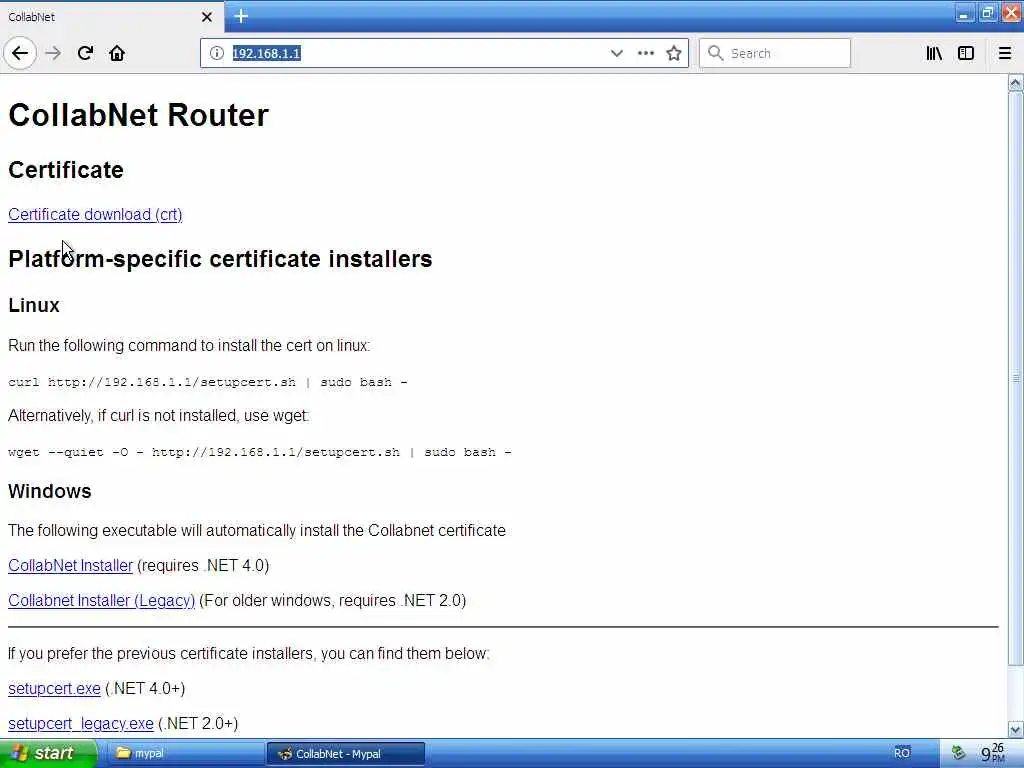The height and width of the screenshot is (768, 1024).
Task: Go to the home page icon
Action: [117, 53]
